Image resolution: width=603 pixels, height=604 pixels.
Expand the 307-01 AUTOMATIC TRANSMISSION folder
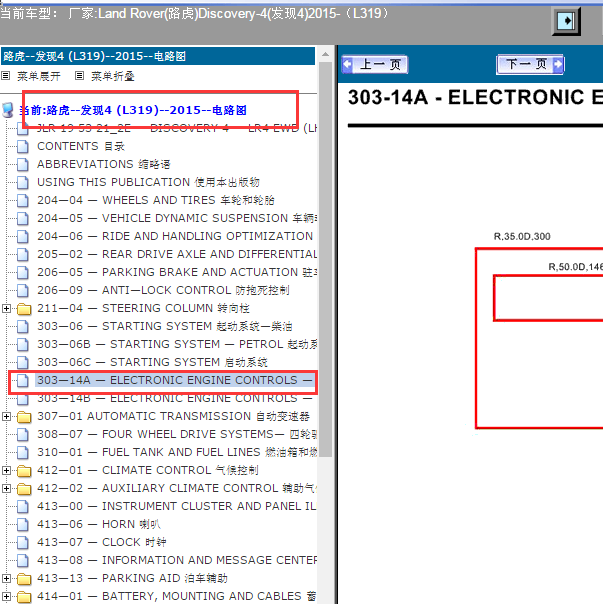(6, 416)
